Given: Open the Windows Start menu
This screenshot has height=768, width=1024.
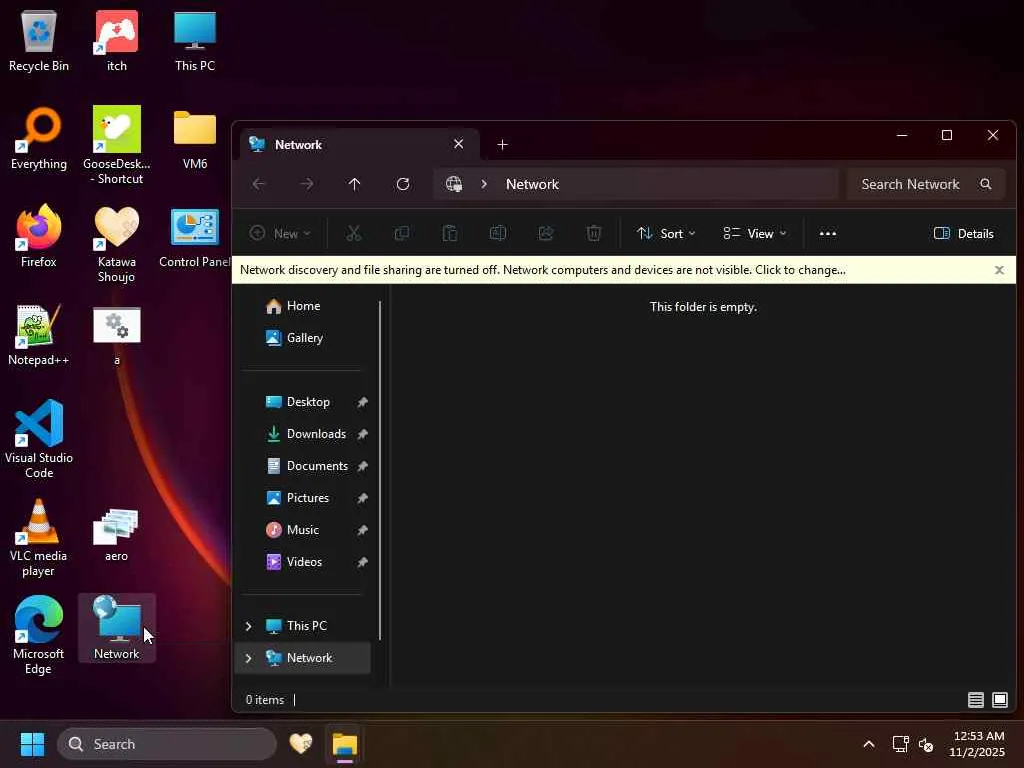Looking at the screenshot, I should (x=32, y=744).
